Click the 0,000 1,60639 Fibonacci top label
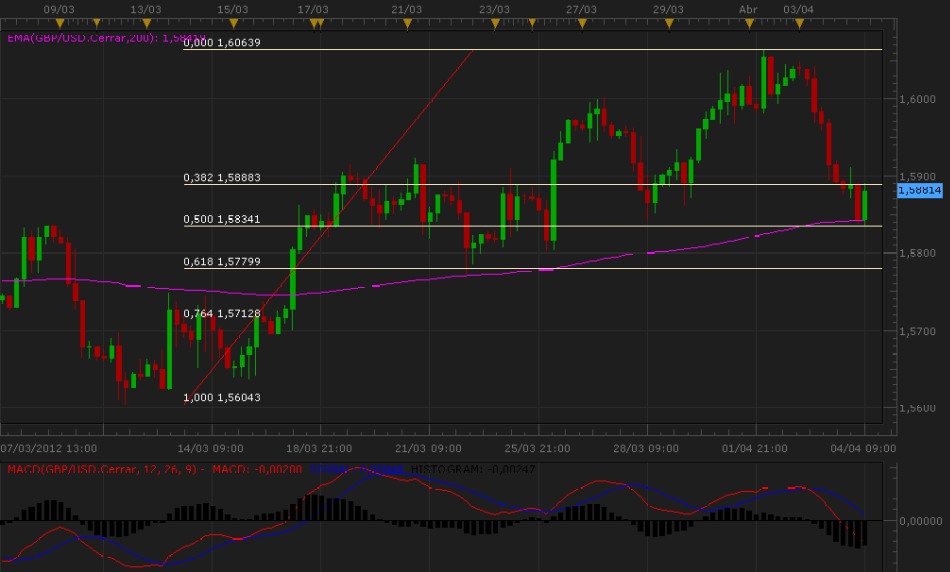This screenshot has width=950, height=572. click(221, 43)
